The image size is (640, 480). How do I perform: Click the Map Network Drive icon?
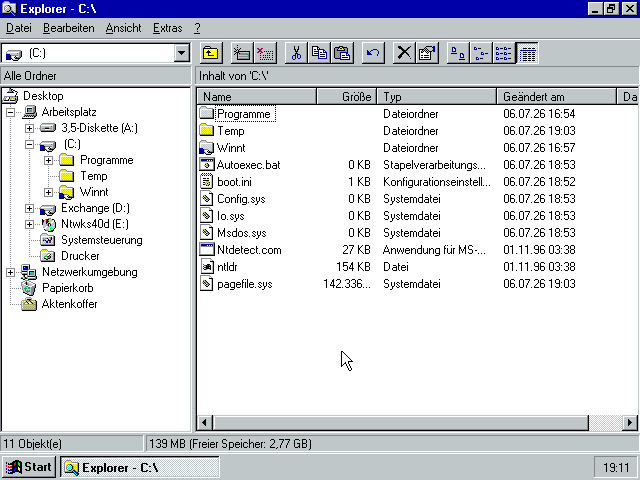point(242,53)
